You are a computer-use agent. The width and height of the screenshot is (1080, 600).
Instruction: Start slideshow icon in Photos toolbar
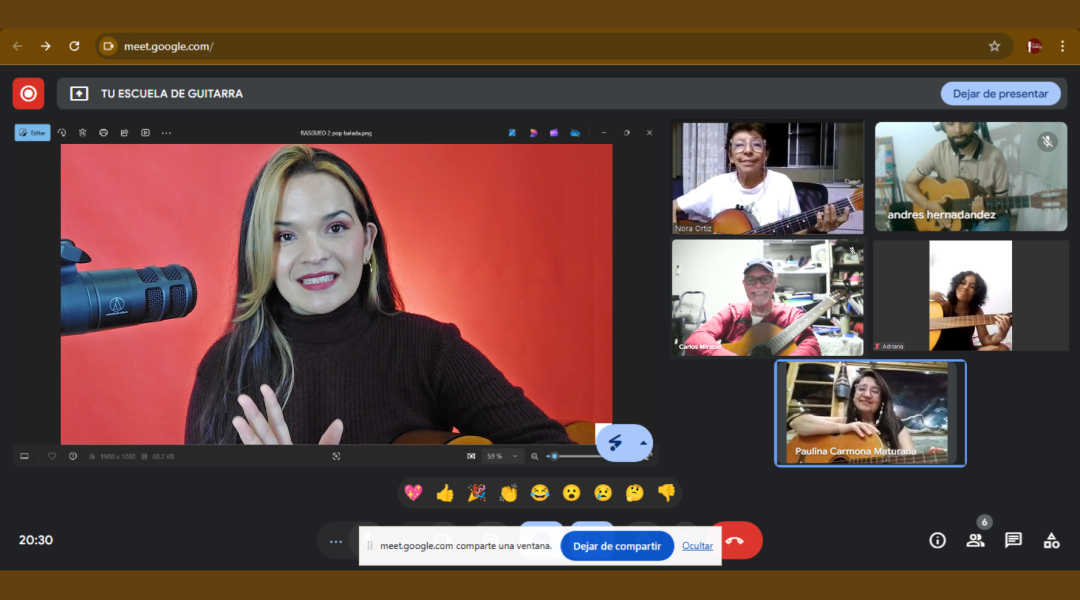(145, 133)
